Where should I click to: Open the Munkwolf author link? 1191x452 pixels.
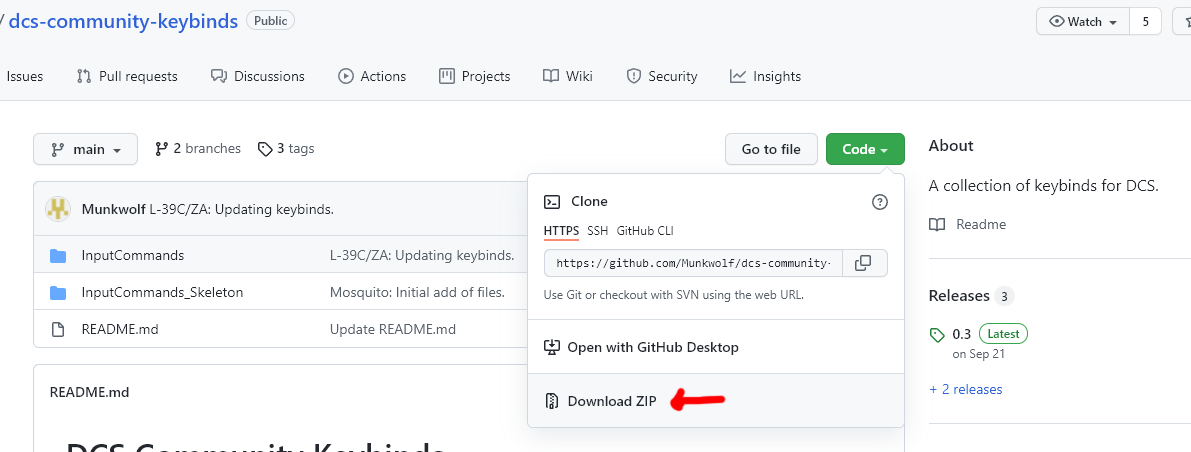(113, 209)
